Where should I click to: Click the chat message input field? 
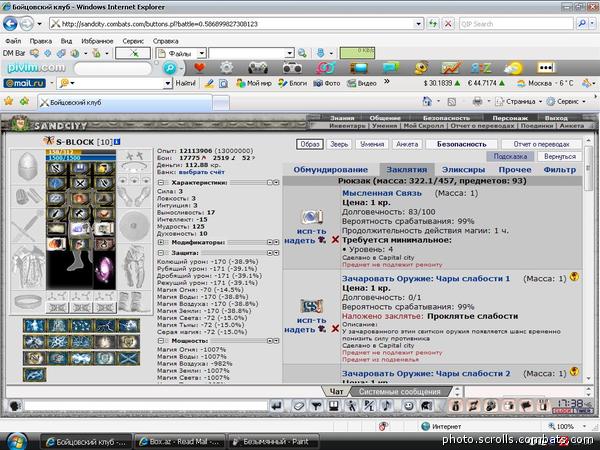coord(145,406)
